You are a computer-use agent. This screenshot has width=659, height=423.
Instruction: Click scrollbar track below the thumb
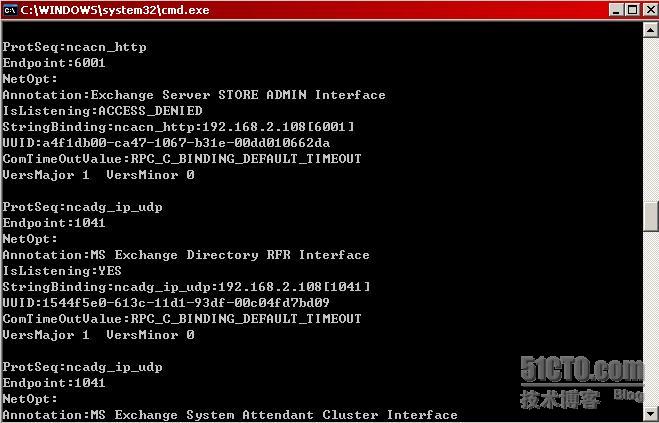pos(651,318)
